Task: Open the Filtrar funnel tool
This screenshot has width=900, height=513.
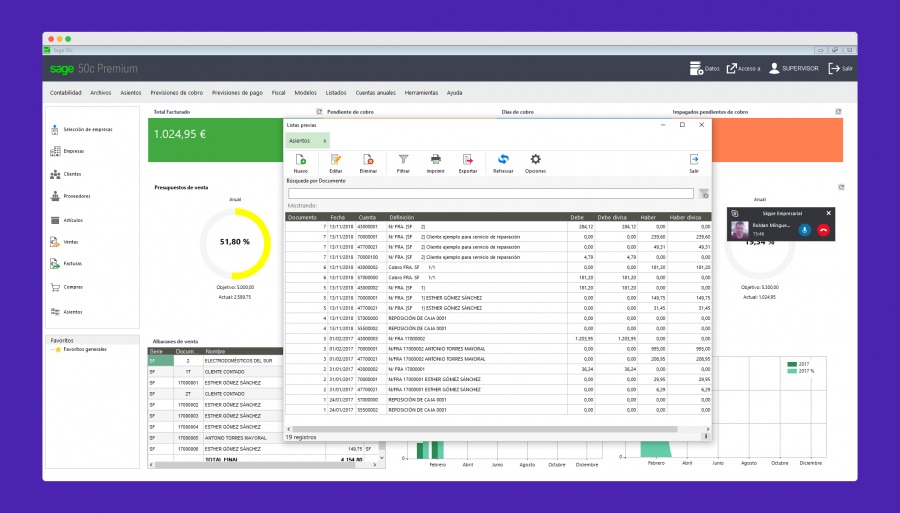Action: pos(404,160)
